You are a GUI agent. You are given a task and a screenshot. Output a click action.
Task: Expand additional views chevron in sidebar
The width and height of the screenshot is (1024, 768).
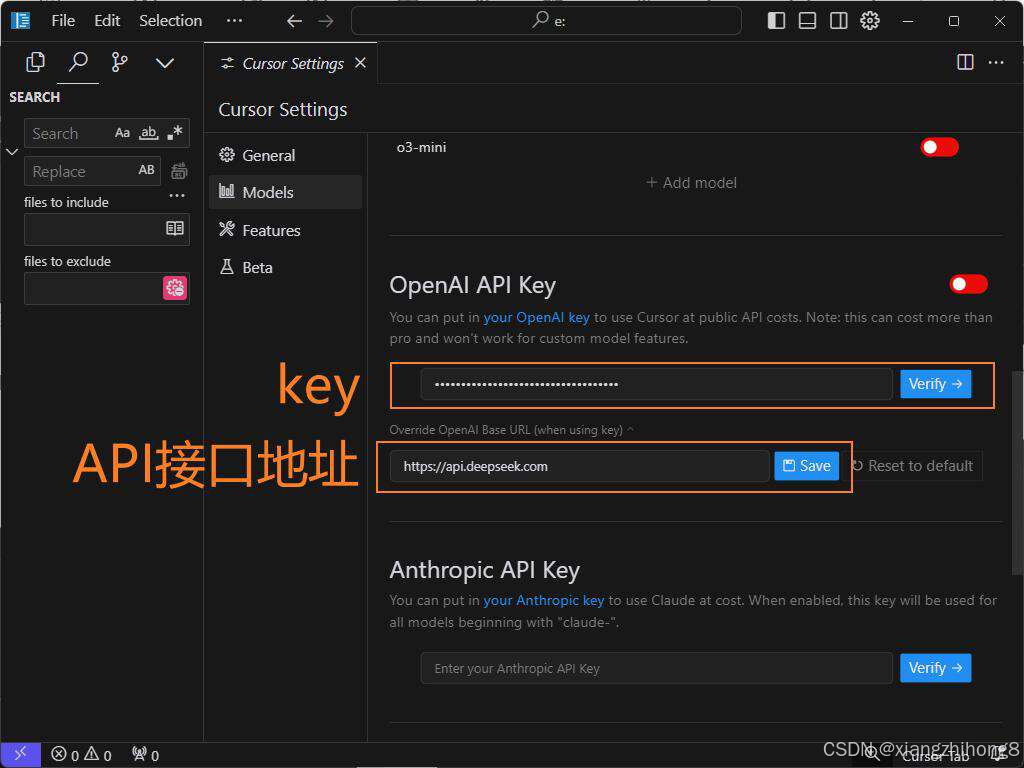pyautogui.click(x=165, y=63)
